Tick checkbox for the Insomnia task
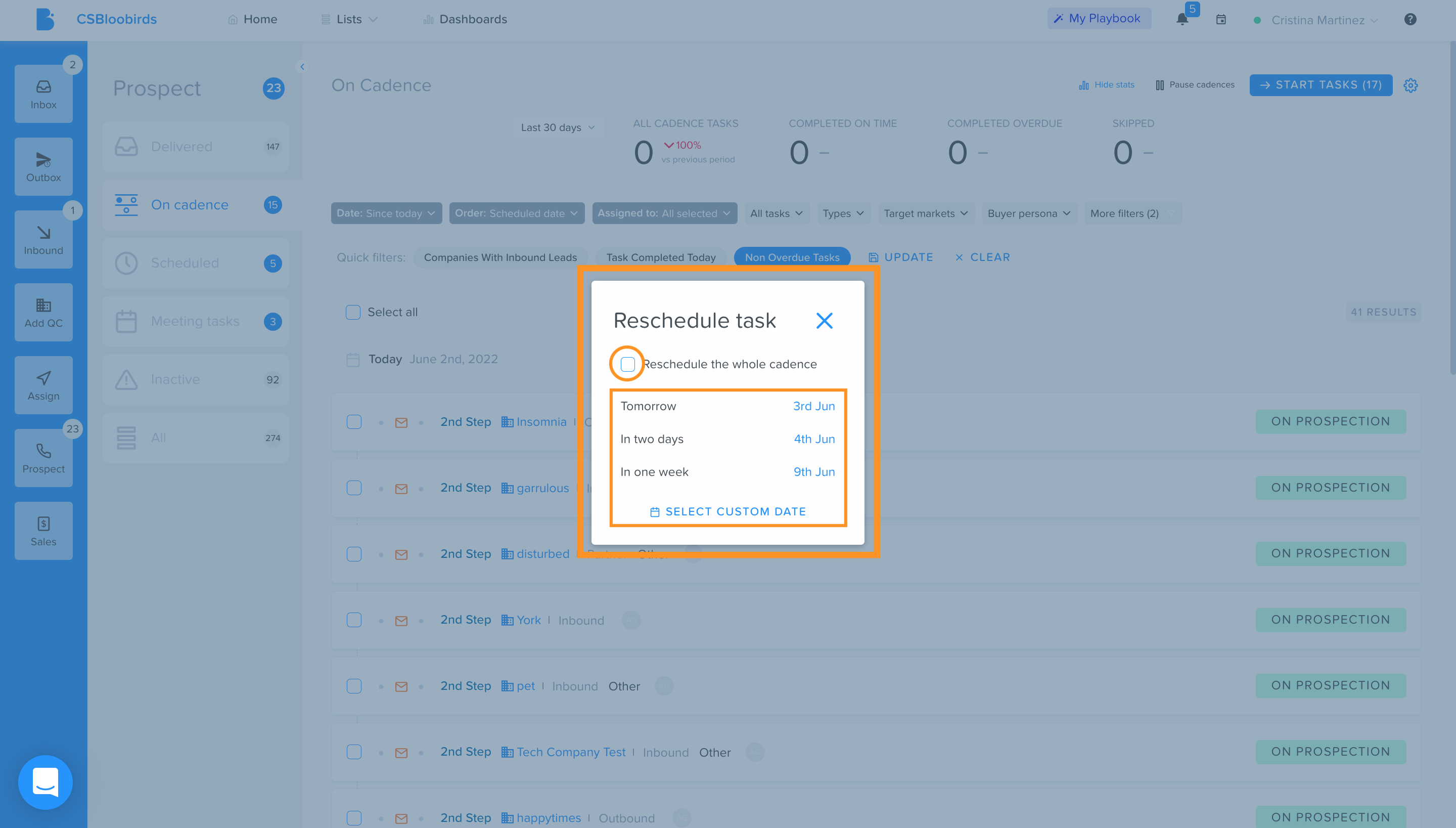The image size is (1456, 828). point(354,422)
